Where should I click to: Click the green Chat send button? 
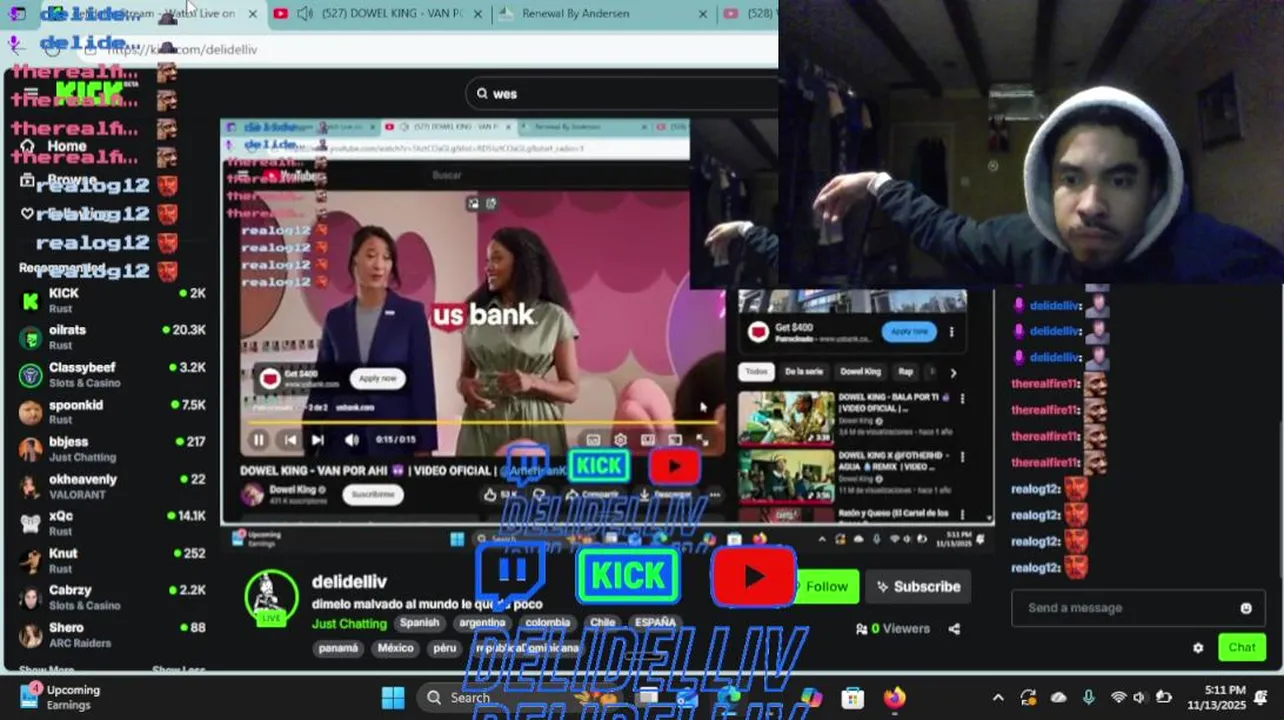click(x=1242, y=647)
